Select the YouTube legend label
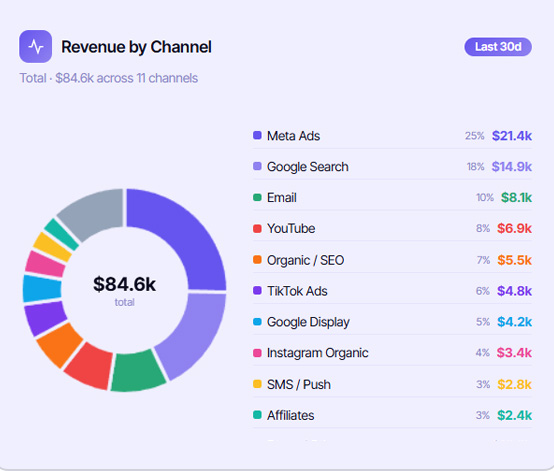Screen dimensions: 554x471 pyautogui.click(x=291, y=229)
